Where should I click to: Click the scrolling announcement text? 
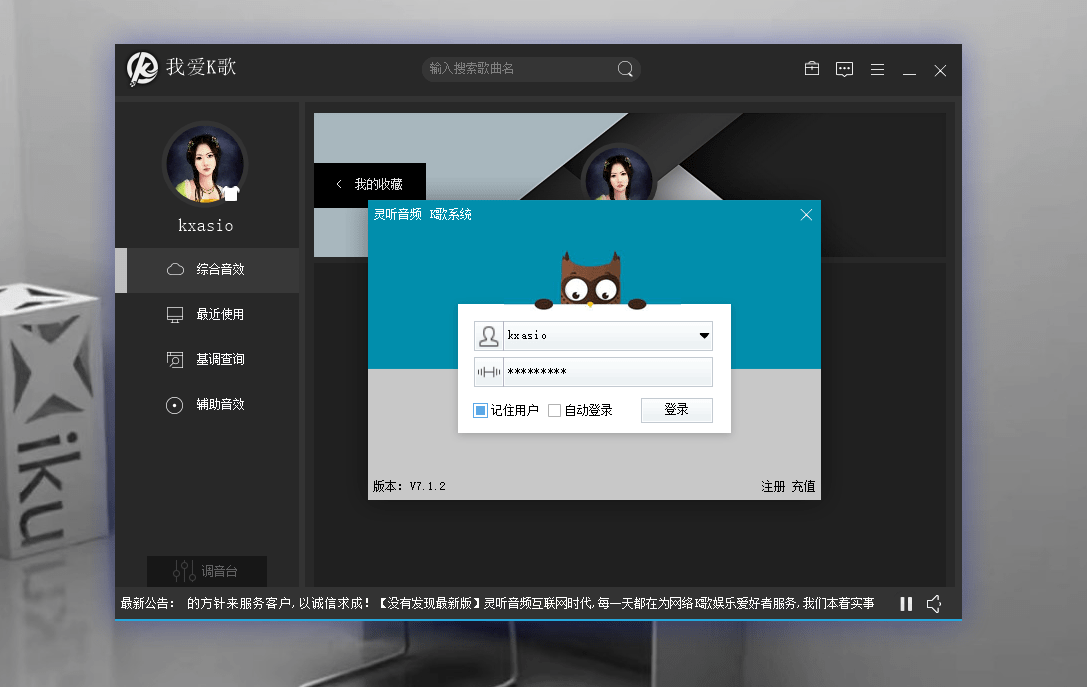(530, 604)
